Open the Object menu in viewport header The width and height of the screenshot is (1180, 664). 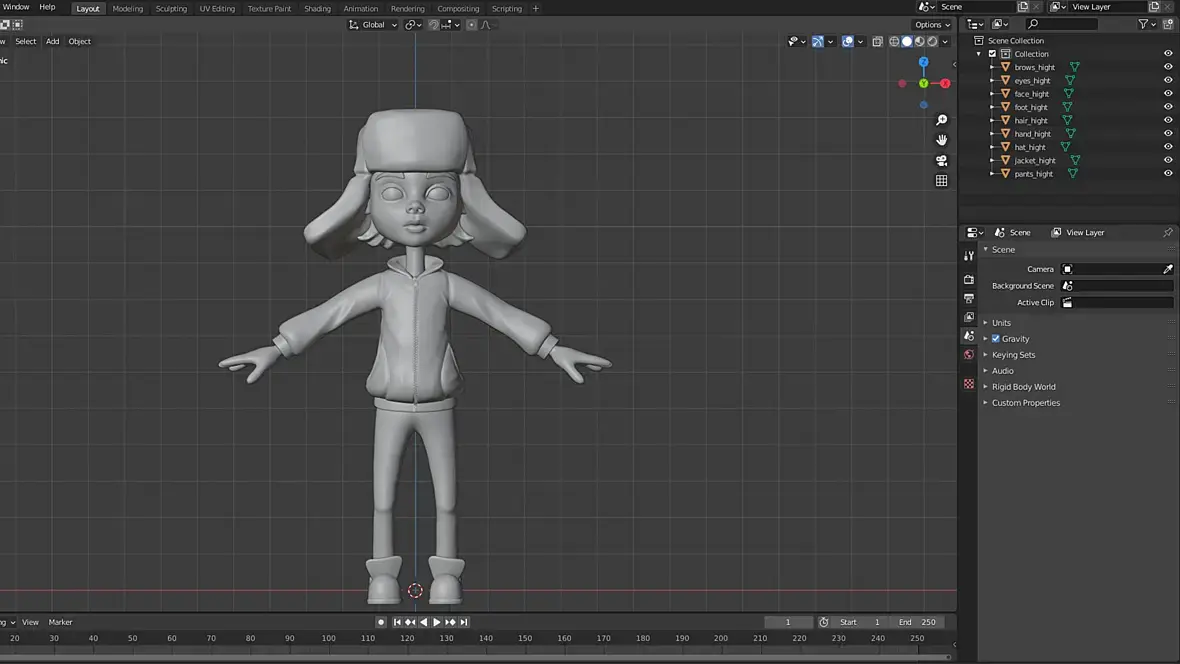(x=79, y=42)
